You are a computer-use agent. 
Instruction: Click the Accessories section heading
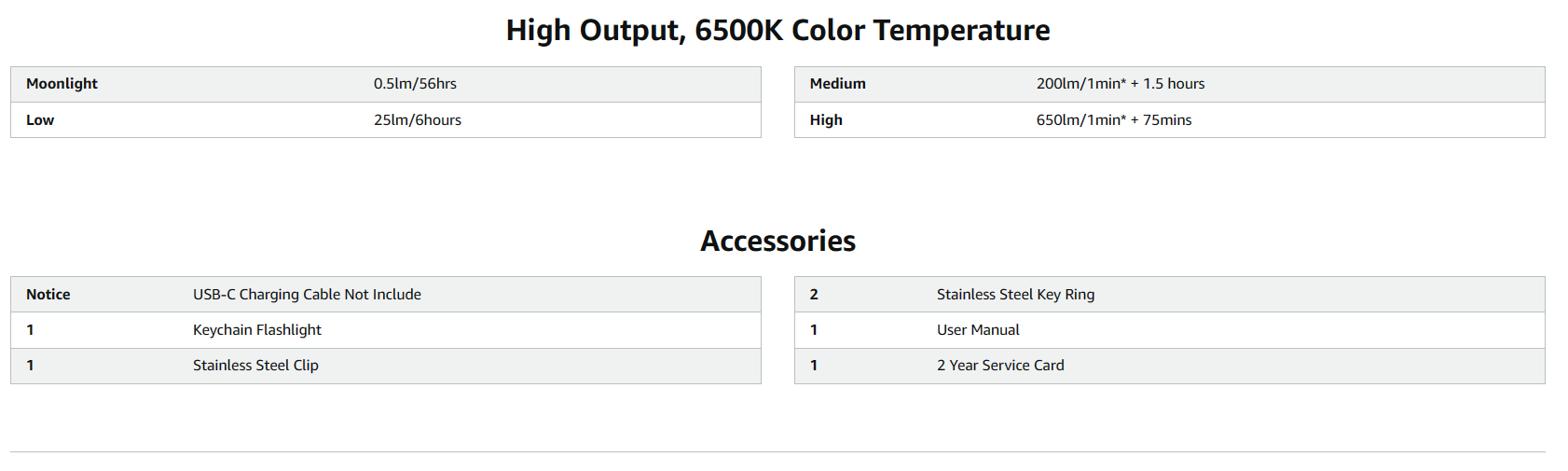click(x=777, y=242)
